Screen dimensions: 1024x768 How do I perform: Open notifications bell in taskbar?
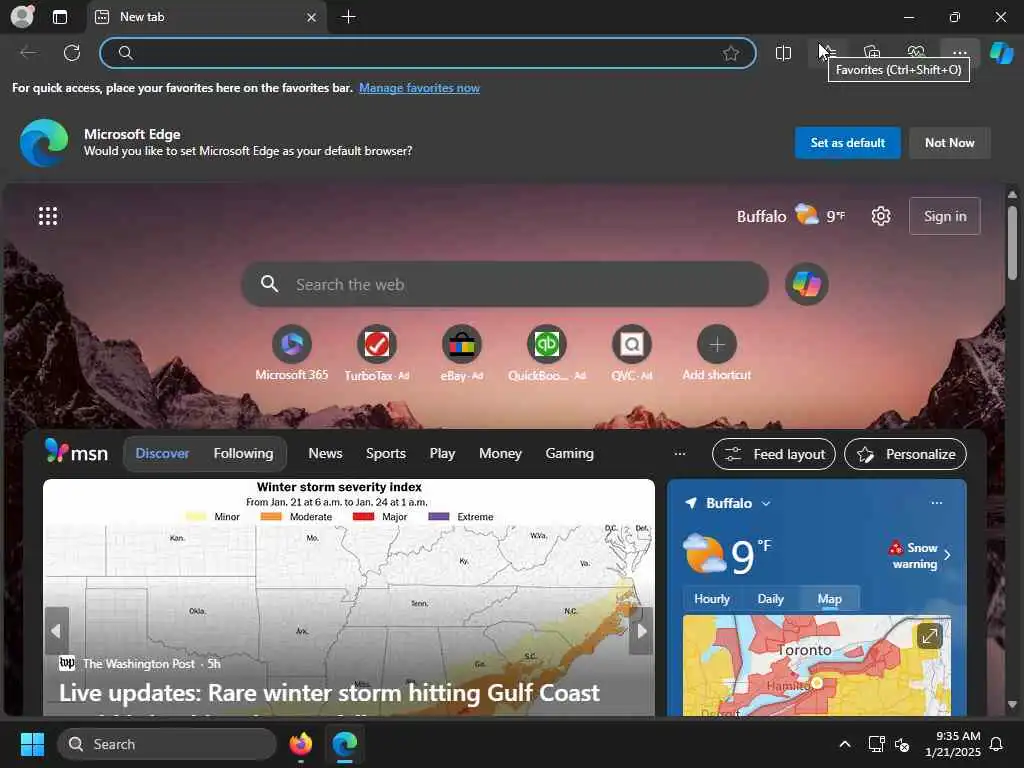tap(997, 744)
